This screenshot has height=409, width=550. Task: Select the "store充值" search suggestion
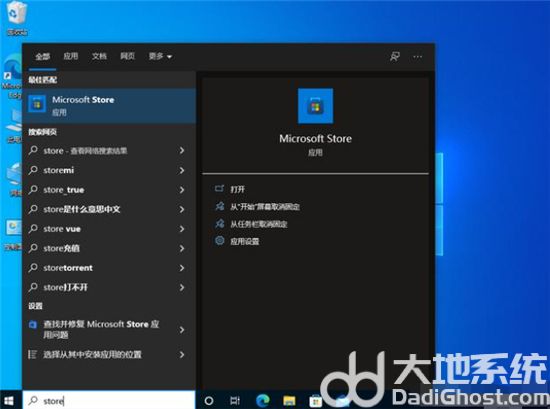(x=109, y=248)
